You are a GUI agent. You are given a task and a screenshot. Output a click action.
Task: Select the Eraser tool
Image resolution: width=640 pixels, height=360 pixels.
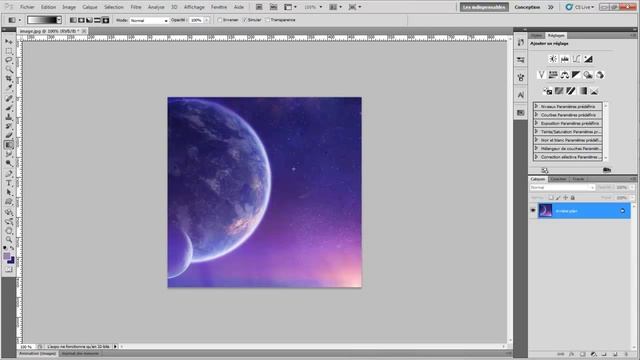[x=9, y=136]
